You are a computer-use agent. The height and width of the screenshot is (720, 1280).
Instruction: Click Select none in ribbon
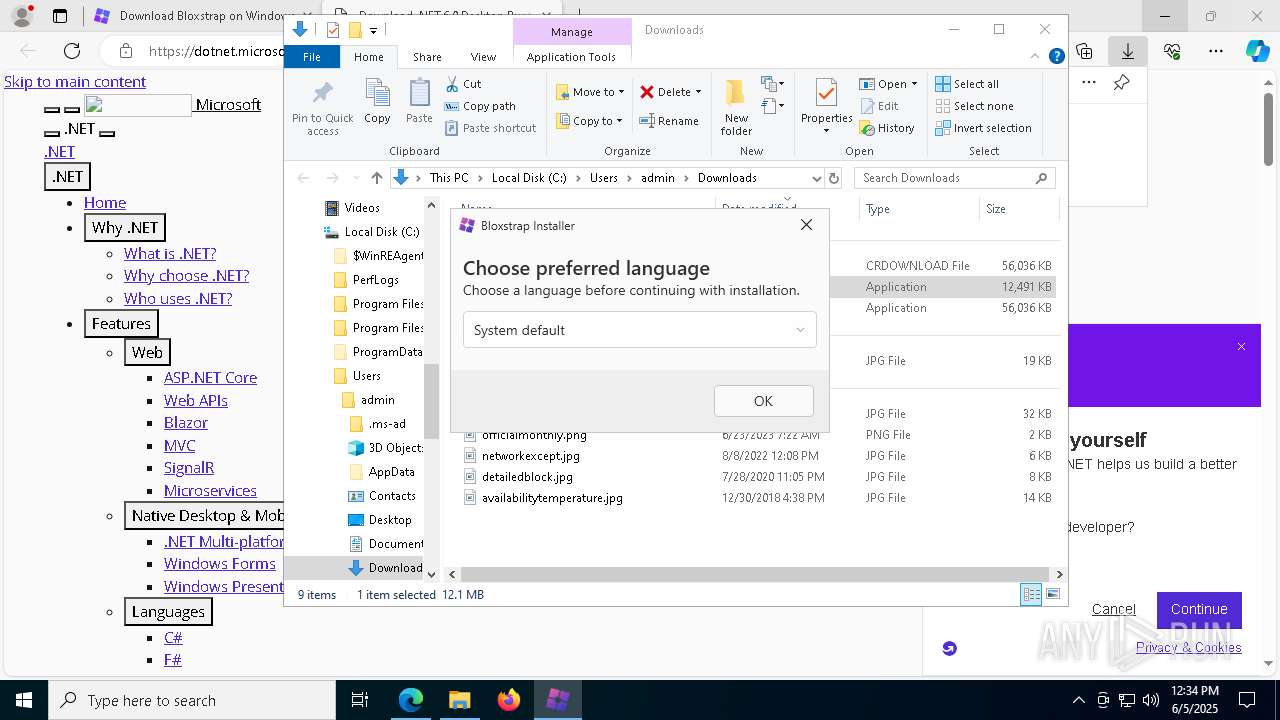pyautogui.click(x=974, y=106)
